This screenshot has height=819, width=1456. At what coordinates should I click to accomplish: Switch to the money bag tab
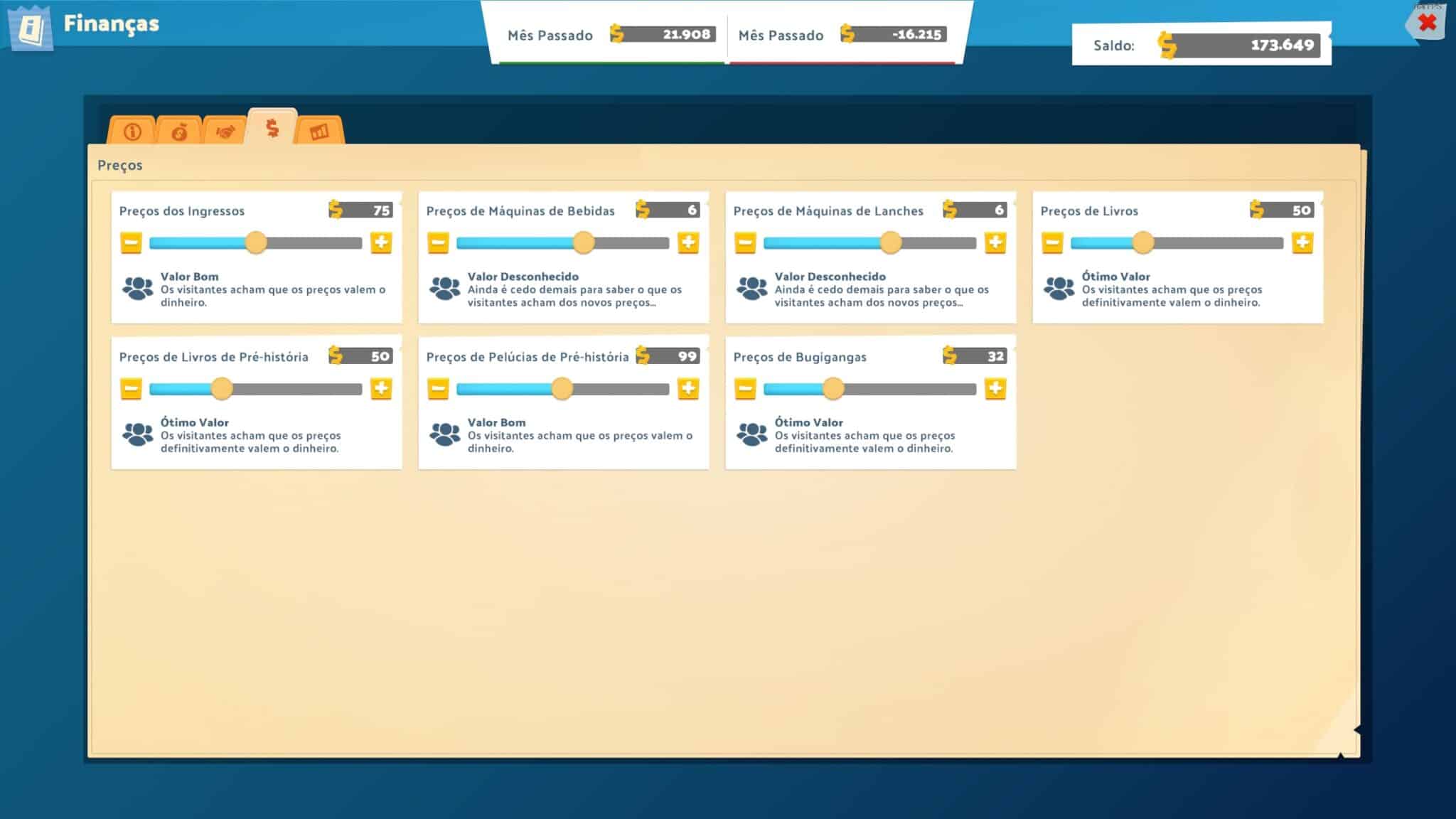pyautogui.click(x=179, y=132)
